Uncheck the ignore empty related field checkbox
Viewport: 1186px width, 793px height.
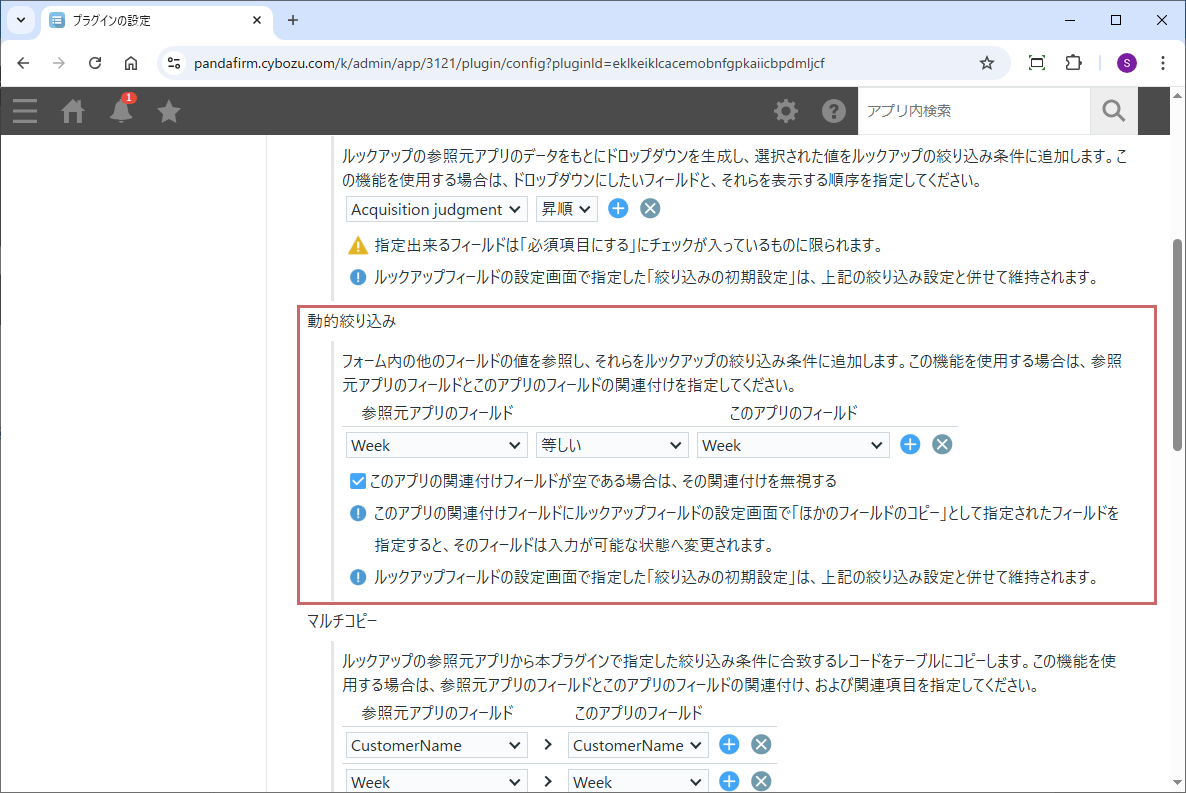click(x=358, y=481)
